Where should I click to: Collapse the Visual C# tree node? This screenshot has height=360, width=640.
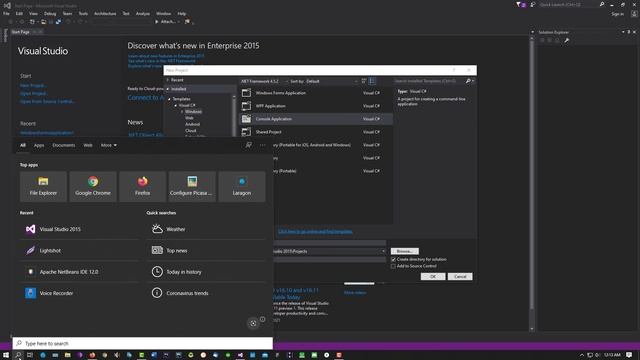(x=176, y=105)
